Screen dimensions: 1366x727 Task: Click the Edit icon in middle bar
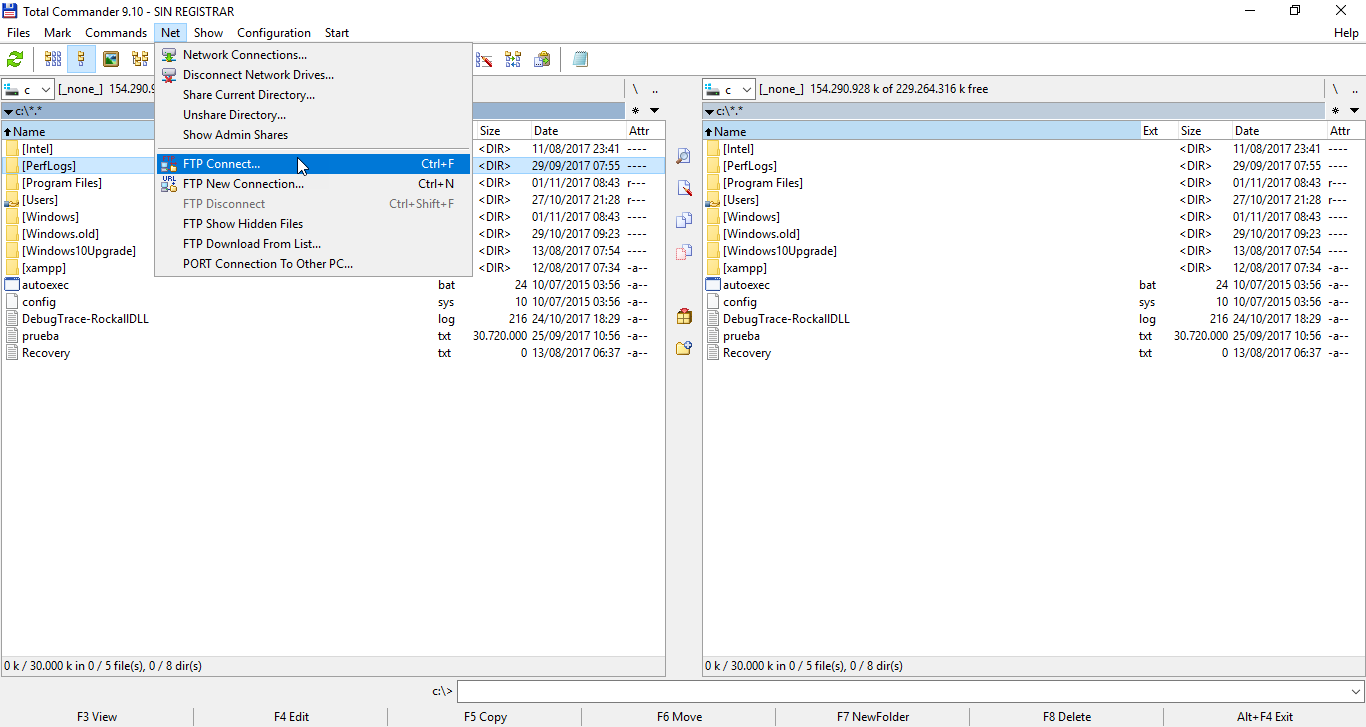(684, 188)
